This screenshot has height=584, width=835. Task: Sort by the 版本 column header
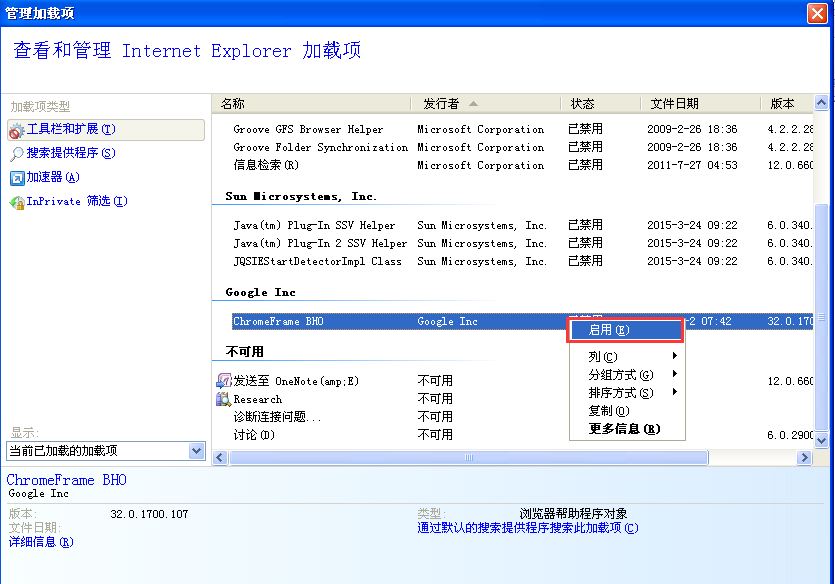(x=787, y=104)
